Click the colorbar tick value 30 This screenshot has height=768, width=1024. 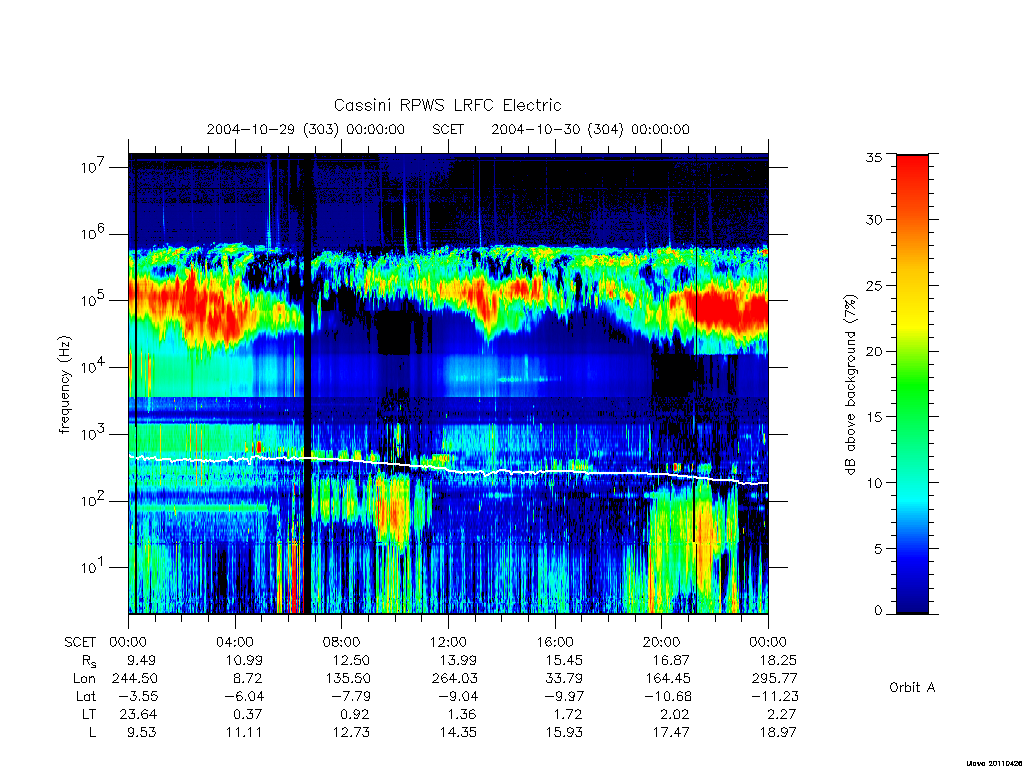[874, 219]
